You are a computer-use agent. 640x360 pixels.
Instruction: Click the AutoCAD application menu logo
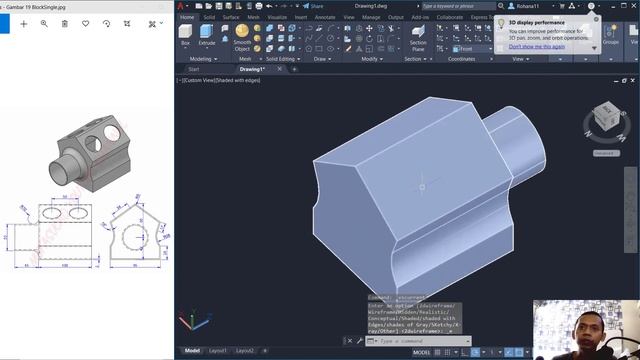coord(181,6)
